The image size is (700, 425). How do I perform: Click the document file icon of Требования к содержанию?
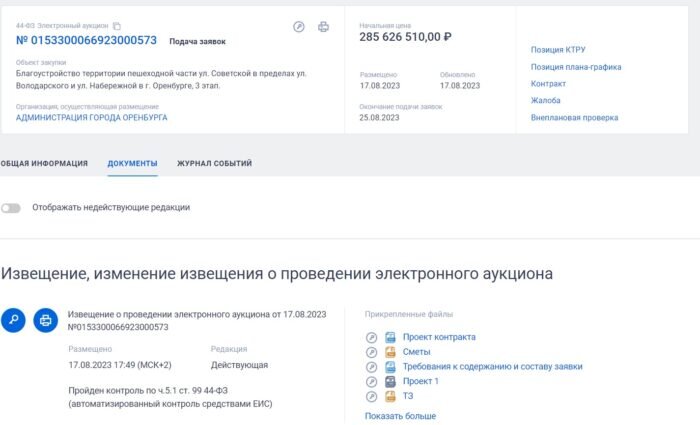(390, 367)
